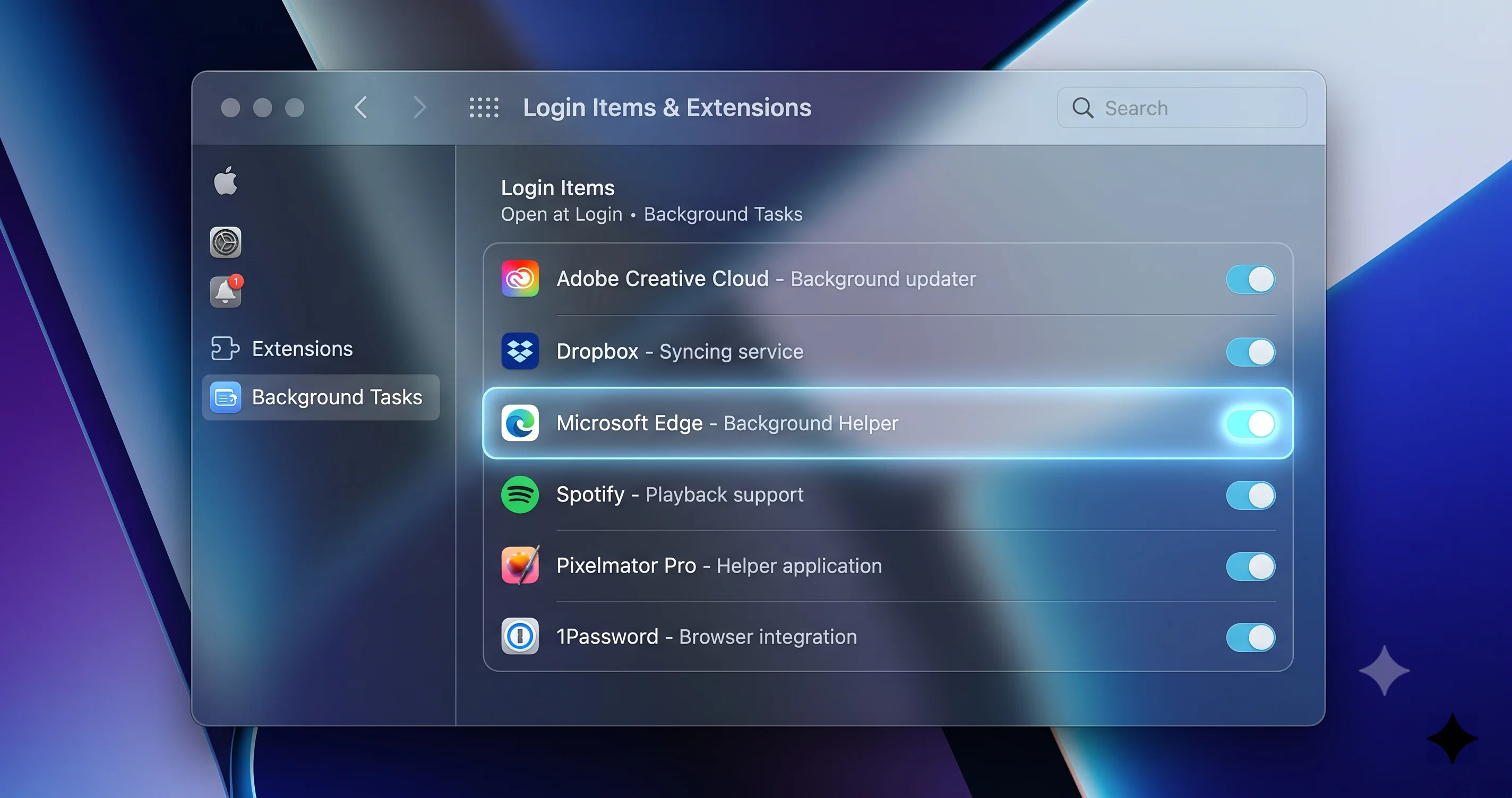This screenshot has height=798, width=1512.
Task: Select the 'Adobe Creative Cloud' row label
Action: click(x=663, y=279)
